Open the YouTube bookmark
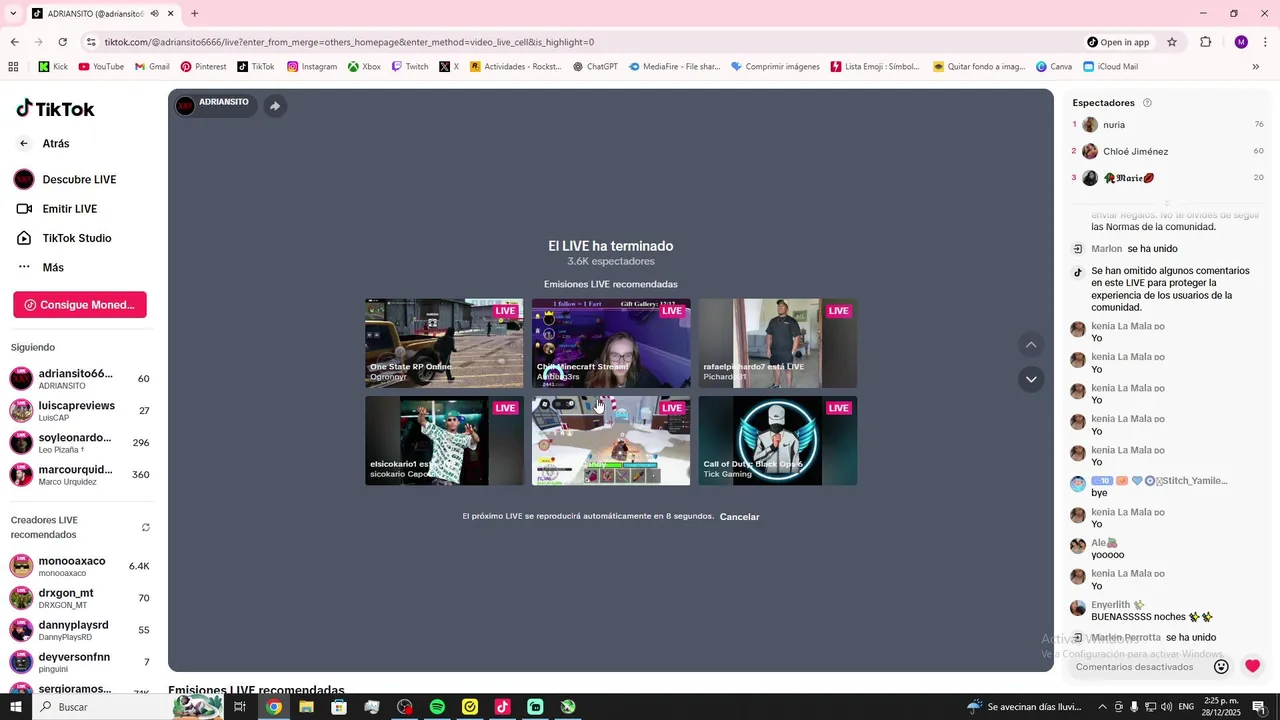 click(101, 67)
